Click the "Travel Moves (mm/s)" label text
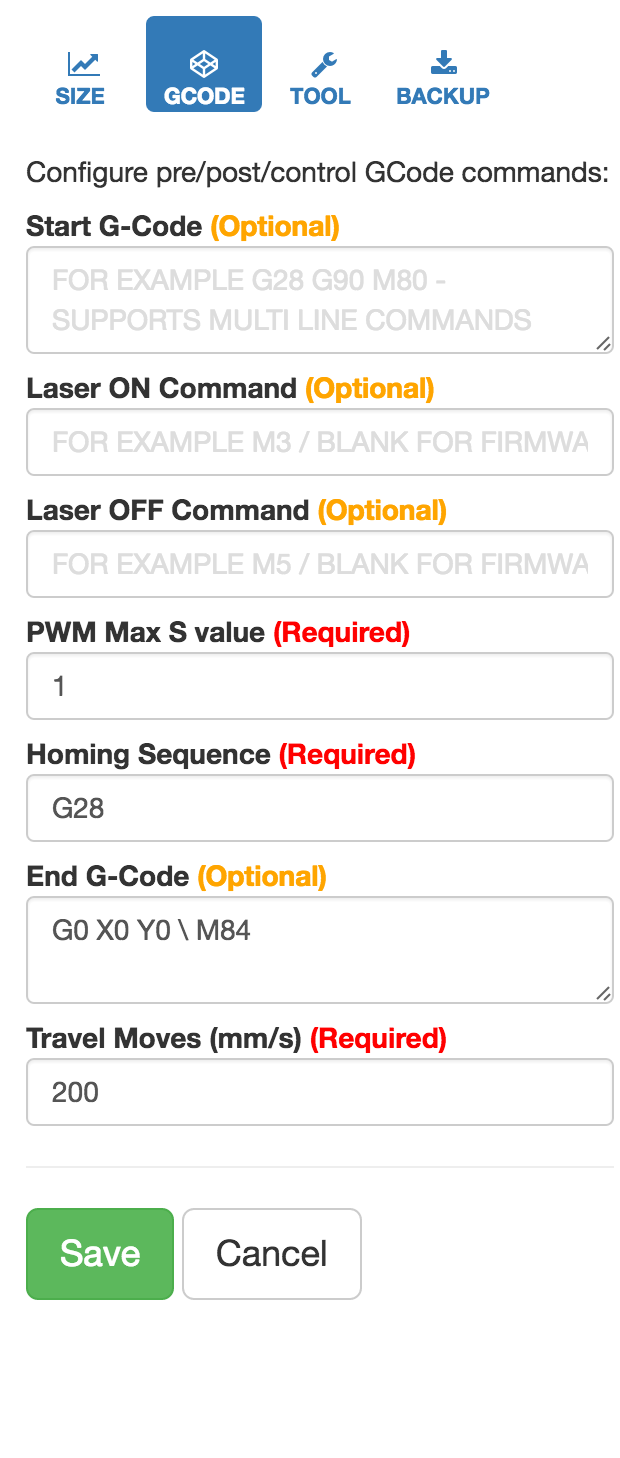 click(x=164, y=1039)
